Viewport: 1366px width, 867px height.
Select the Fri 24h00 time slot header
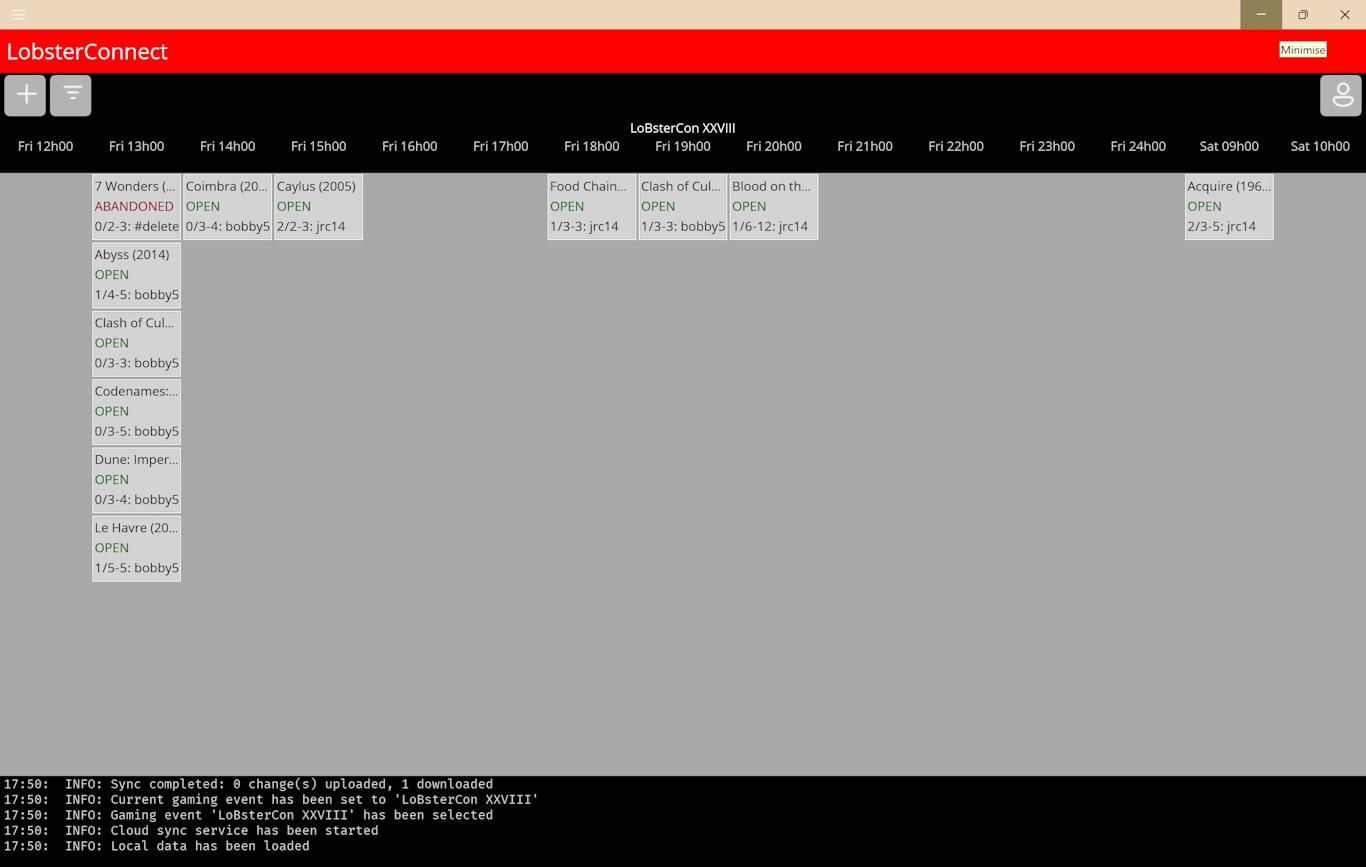click(1137, 146)
